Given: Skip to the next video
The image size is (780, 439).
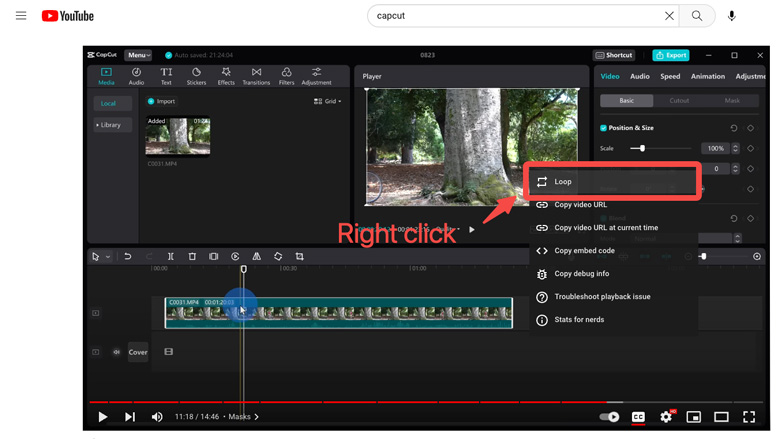Looking at the screenshot, I should 130,417.
